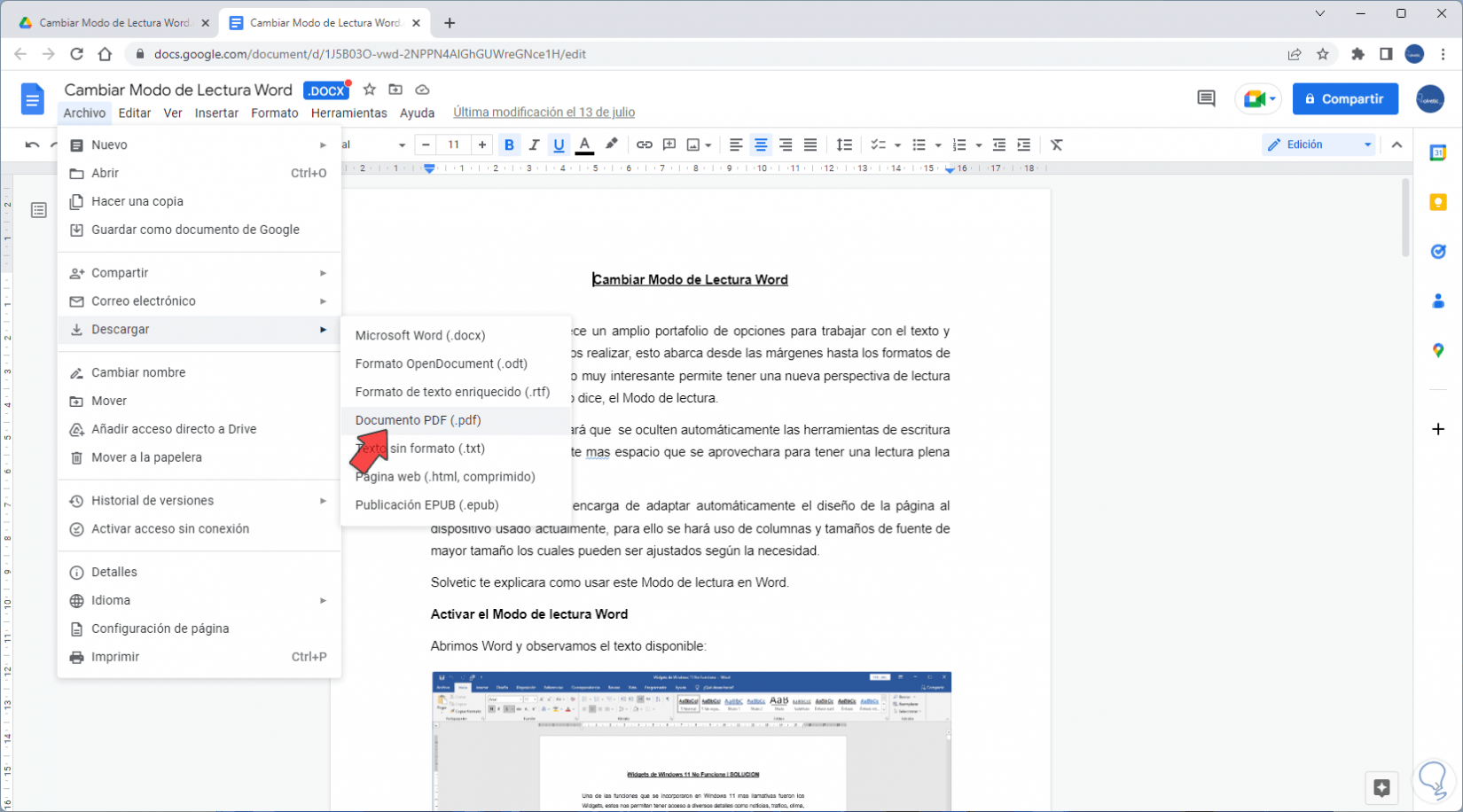This screenshot has width=1463, height=812.
Task: Open the Insertar menu
Action: click(x=216, y=113)
